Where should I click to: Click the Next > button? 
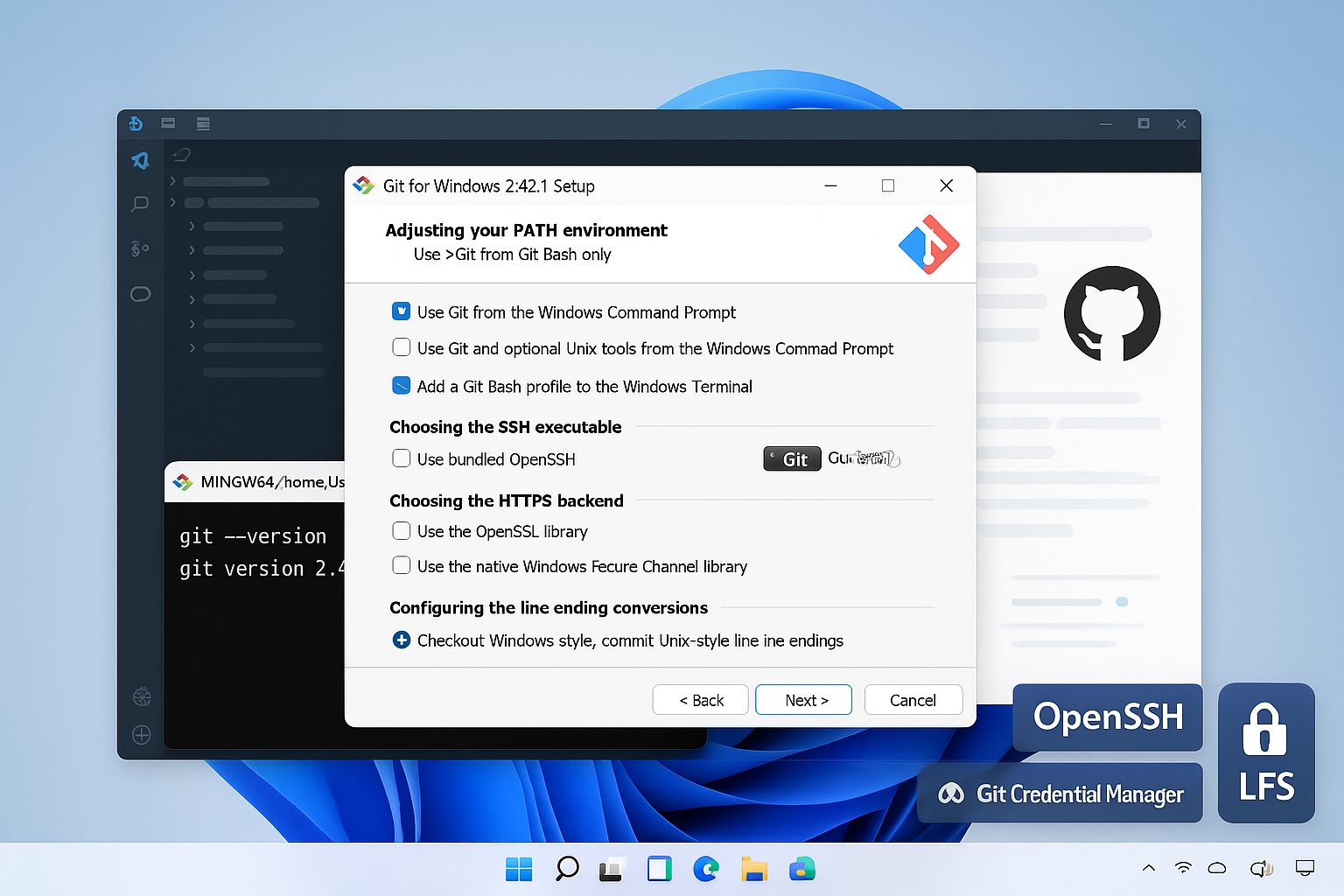point(803,700)
